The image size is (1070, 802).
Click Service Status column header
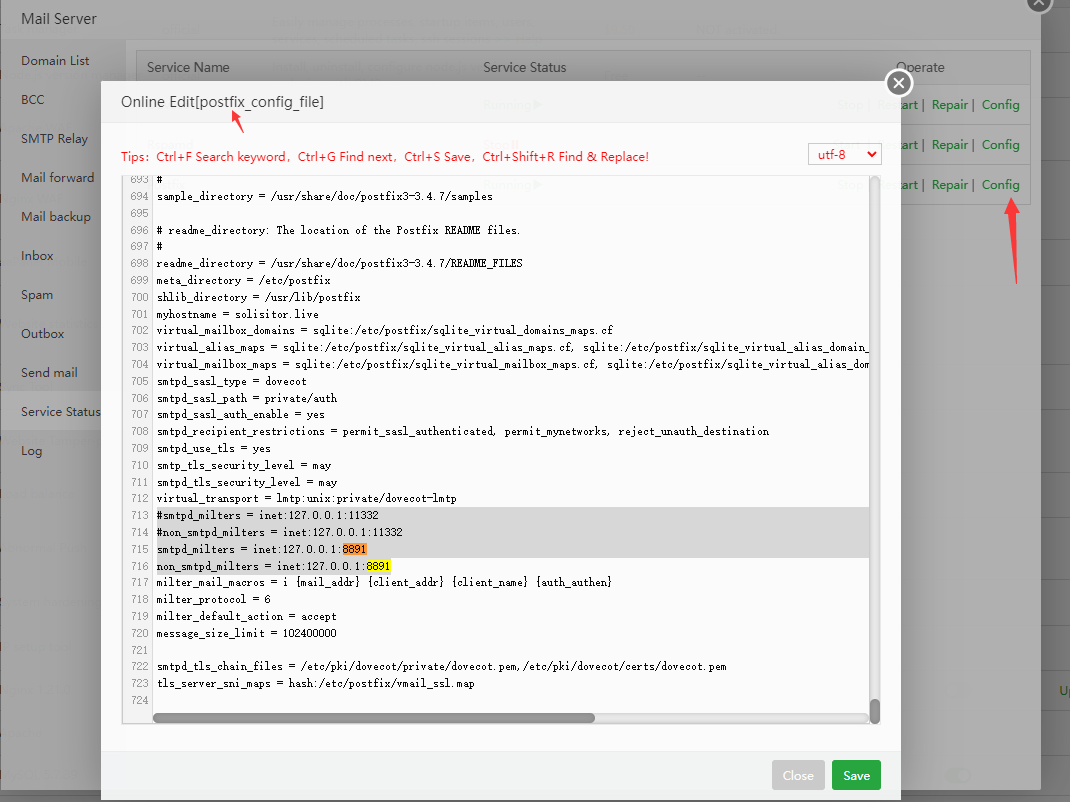pyautogui.click(x=525, y=68)
